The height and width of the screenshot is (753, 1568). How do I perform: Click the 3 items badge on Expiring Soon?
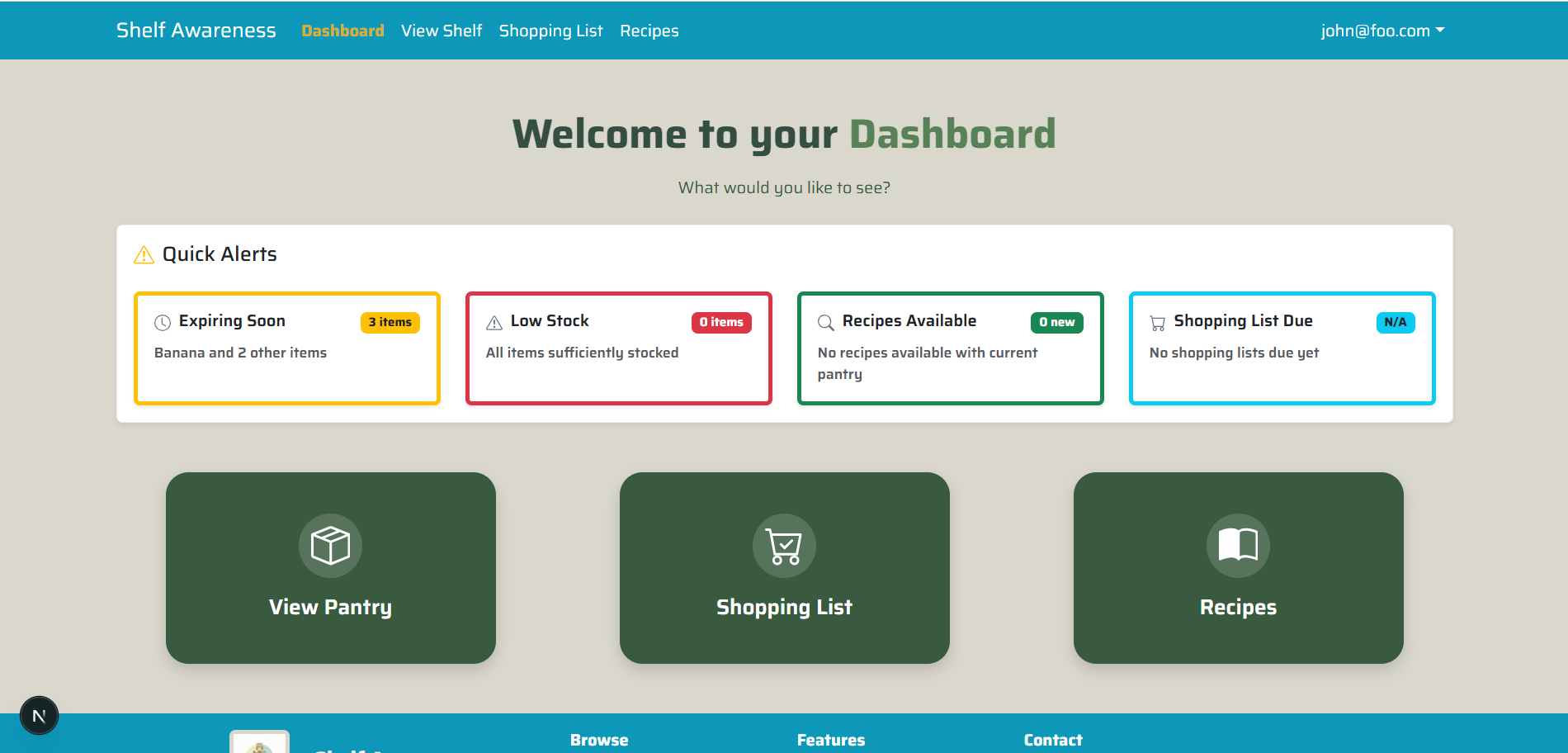point(389,322)
